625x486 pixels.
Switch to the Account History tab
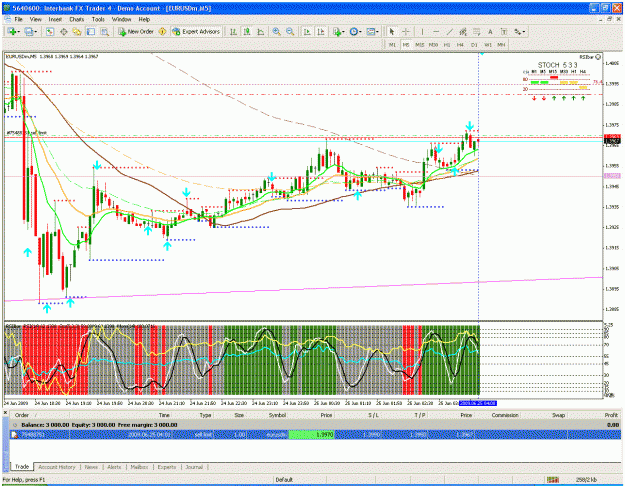[57, 467]
